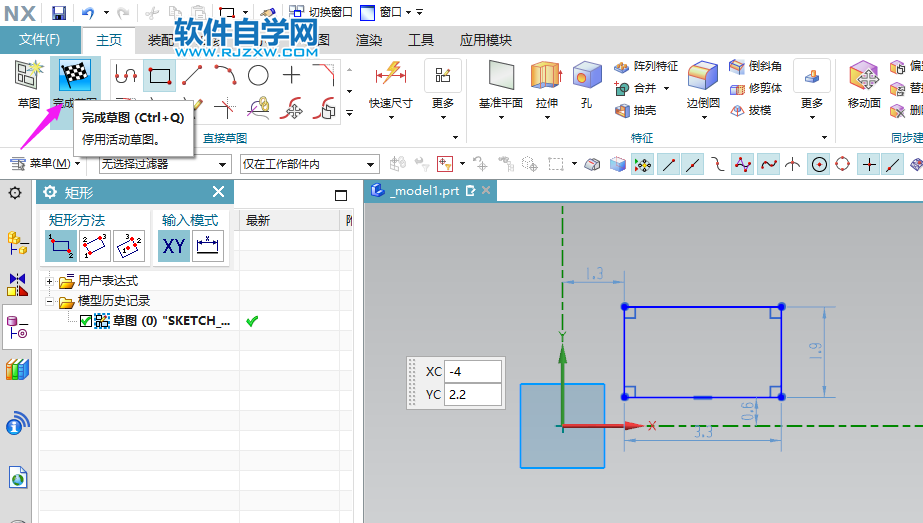Screen dimensions: 923x523
Task: Switch input mode to XY coordinates
Action: pos(174,245)
